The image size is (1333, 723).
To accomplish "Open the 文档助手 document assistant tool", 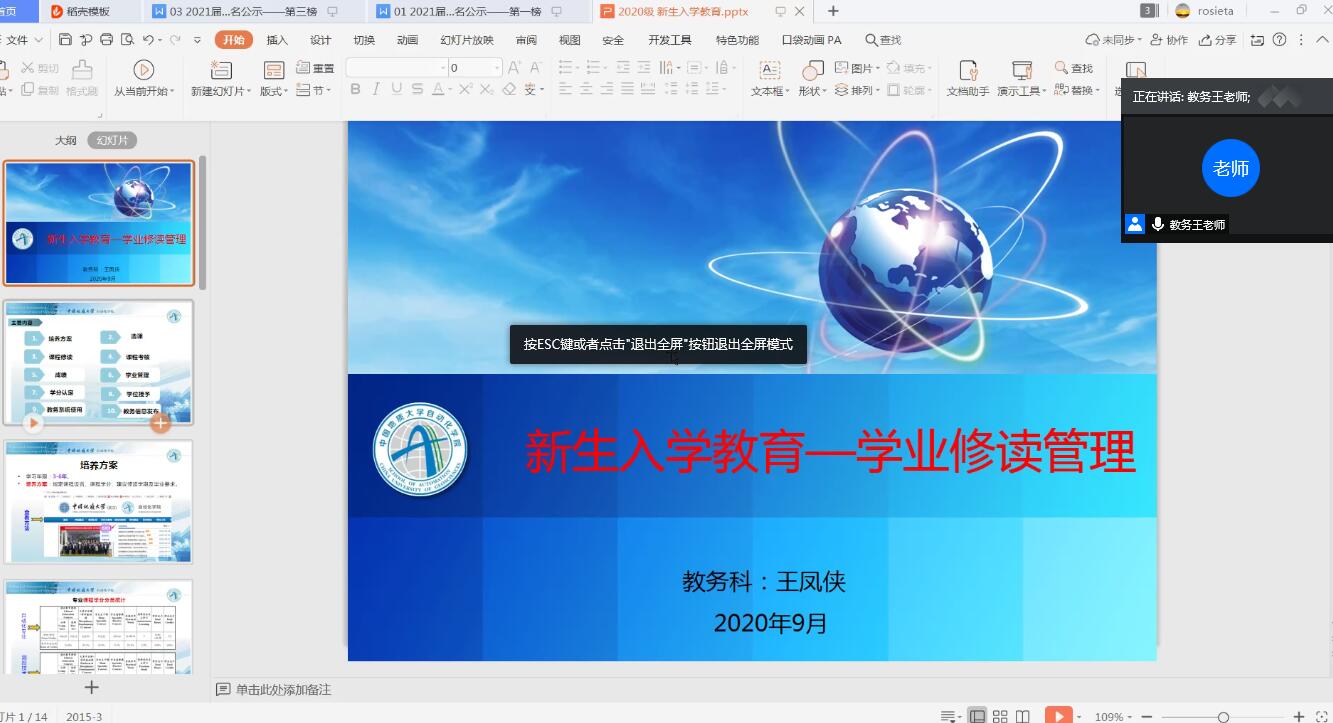I will 967,79.
